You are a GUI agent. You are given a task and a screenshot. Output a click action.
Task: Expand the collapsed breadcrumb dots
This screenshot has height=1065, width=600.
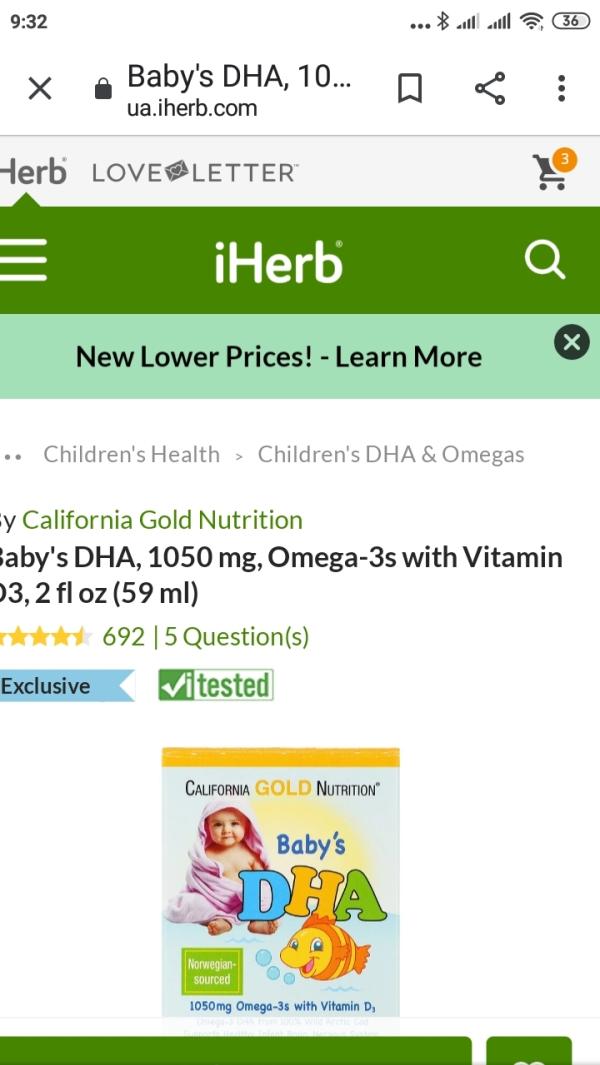point(13,456)
